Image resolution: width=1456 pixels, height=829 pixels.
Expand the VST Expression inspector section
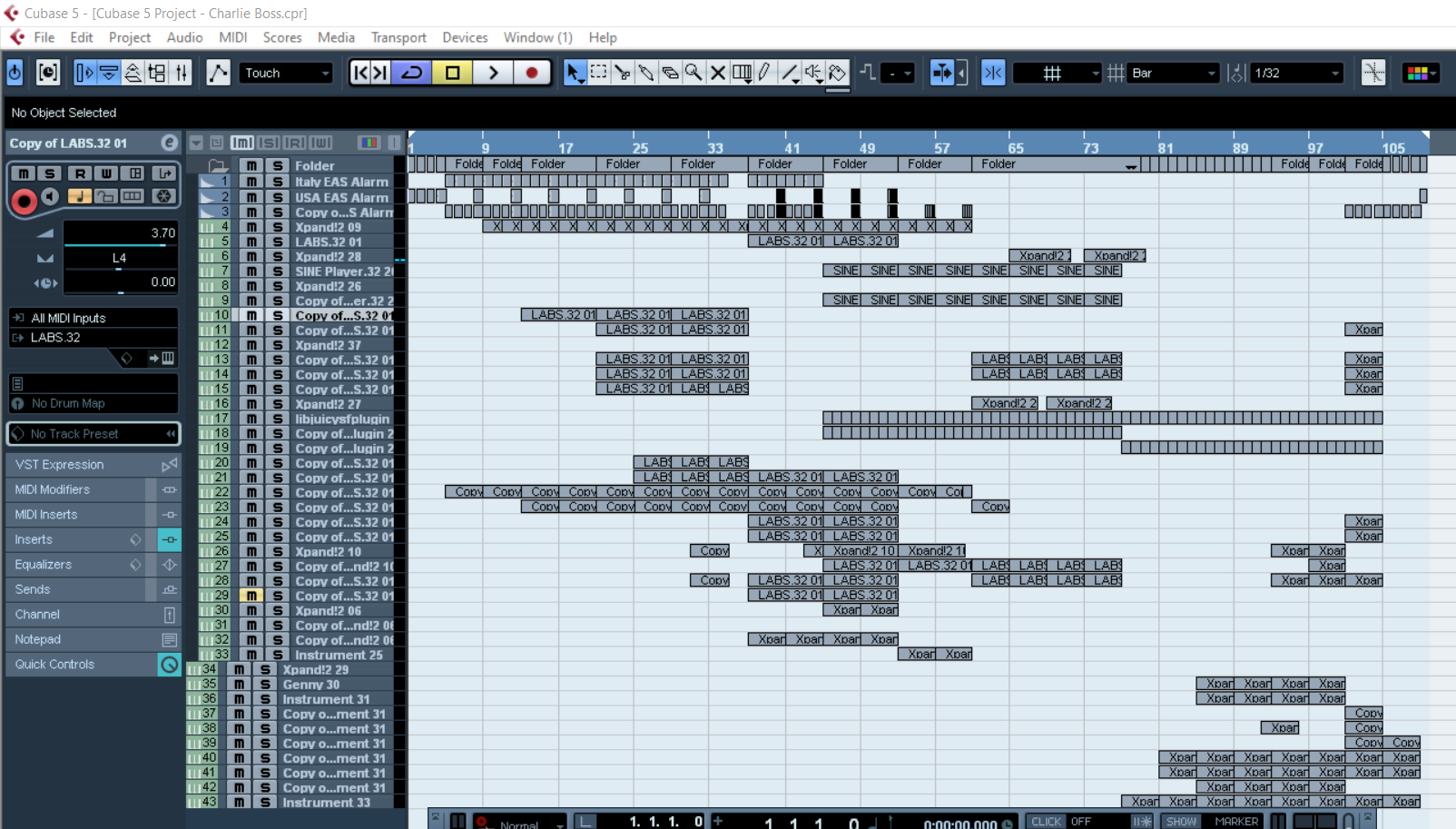click(93, 464)
